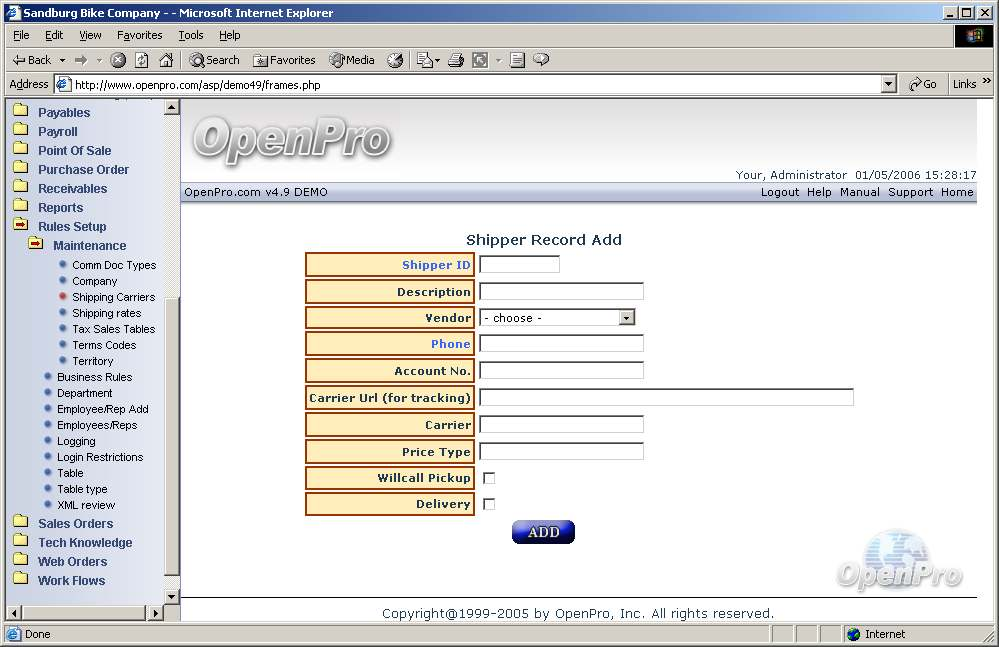Click the sidebar vertical scrollbar down arrow

171,596
